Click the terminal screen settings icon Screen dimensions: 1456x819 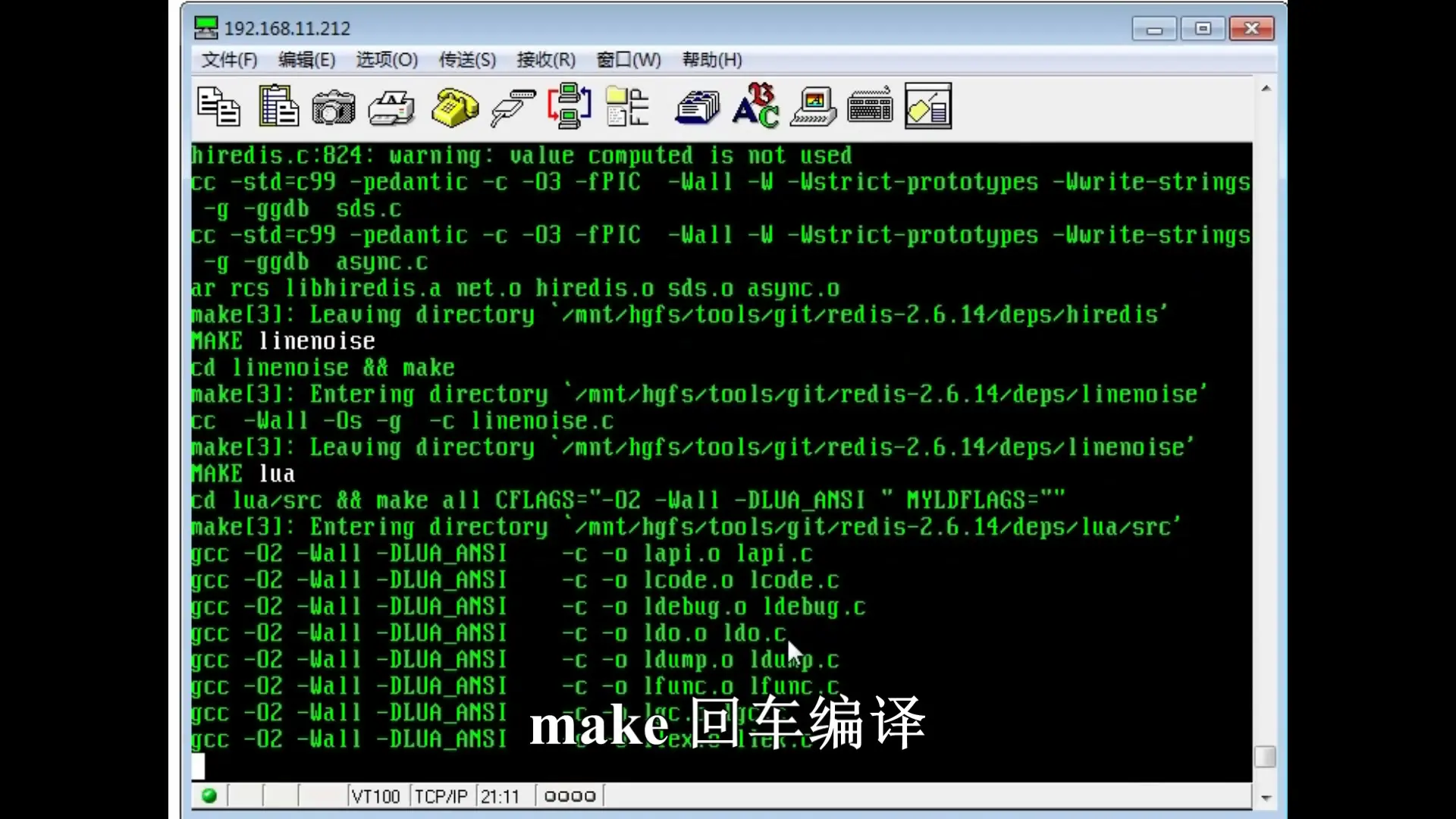tap(813, 106)
